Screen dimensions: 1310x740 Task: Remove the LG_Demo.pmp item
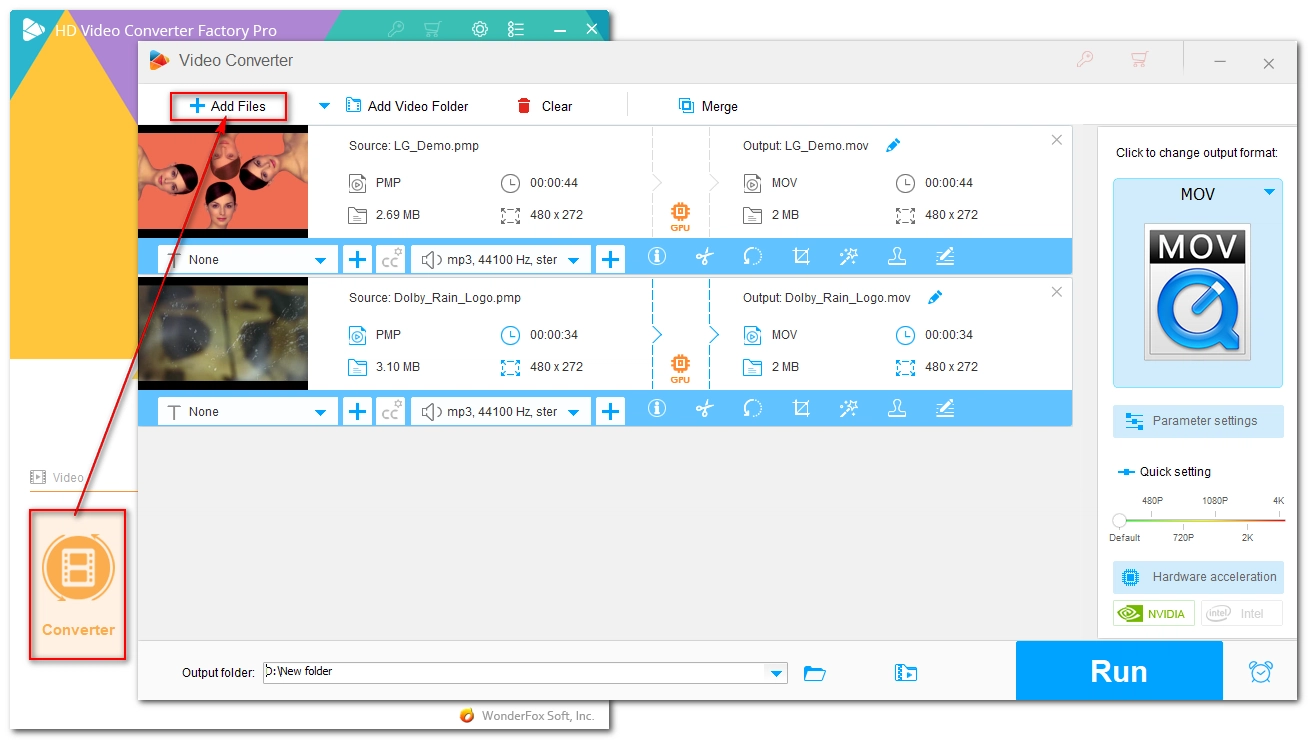click(1057, 140)
